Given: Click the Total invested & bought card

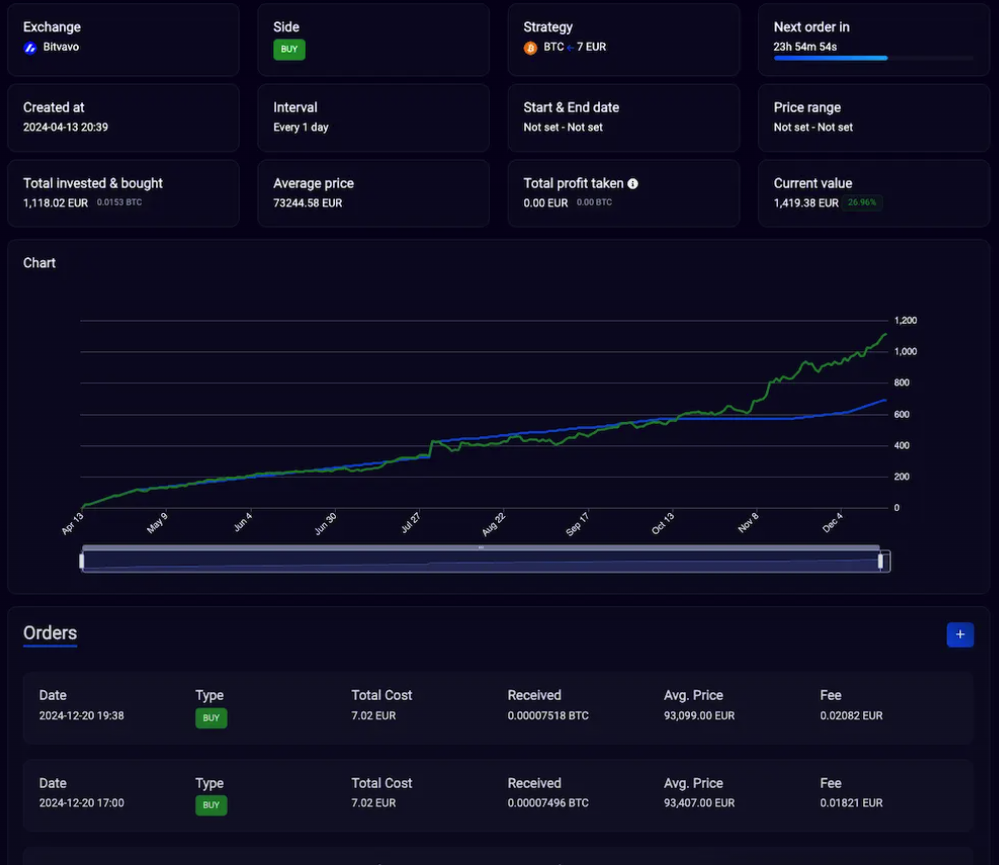Looking at the screenshot, I should point(123,193).
